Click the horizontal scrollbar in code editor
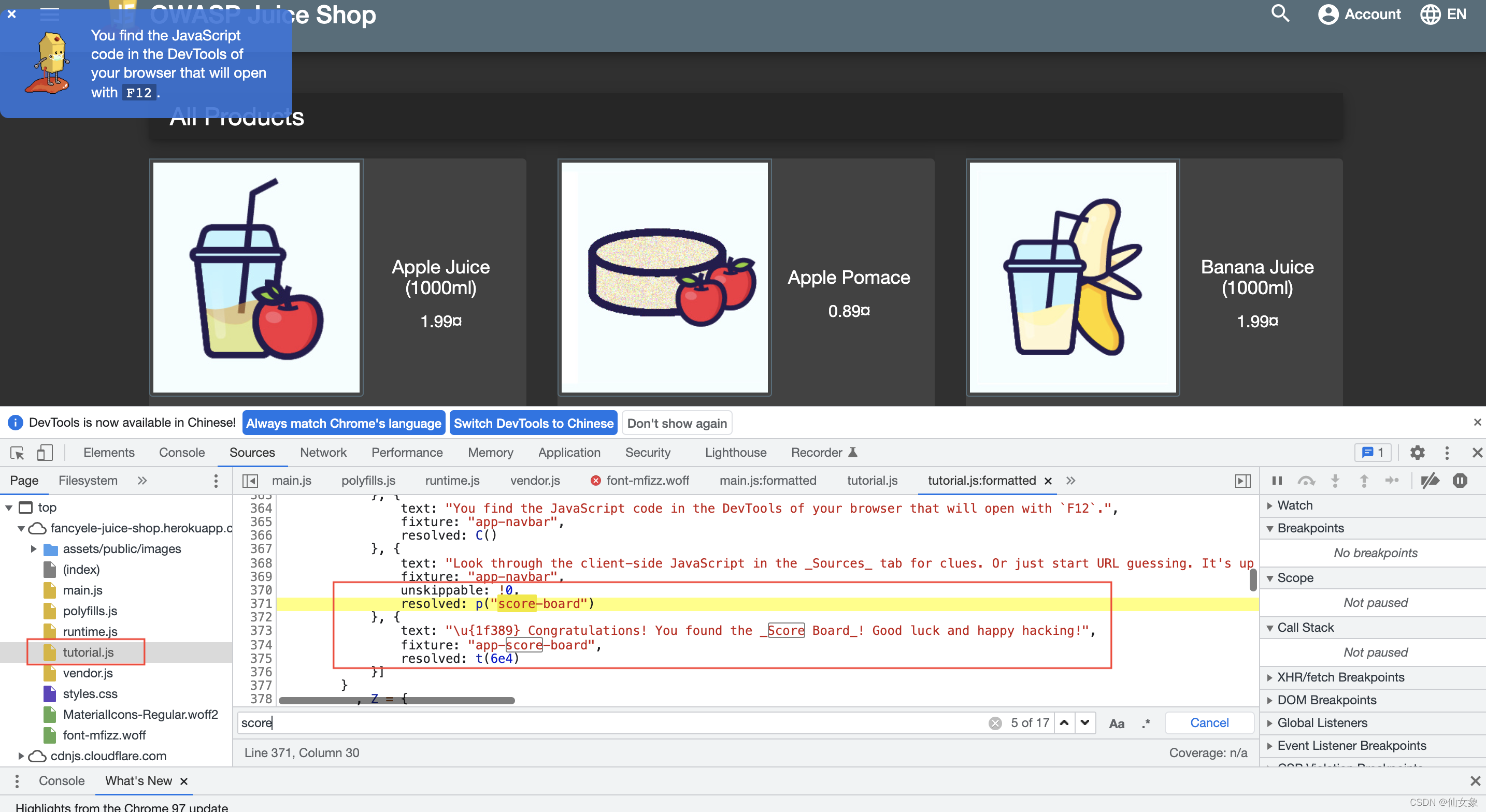 point(396,701)
